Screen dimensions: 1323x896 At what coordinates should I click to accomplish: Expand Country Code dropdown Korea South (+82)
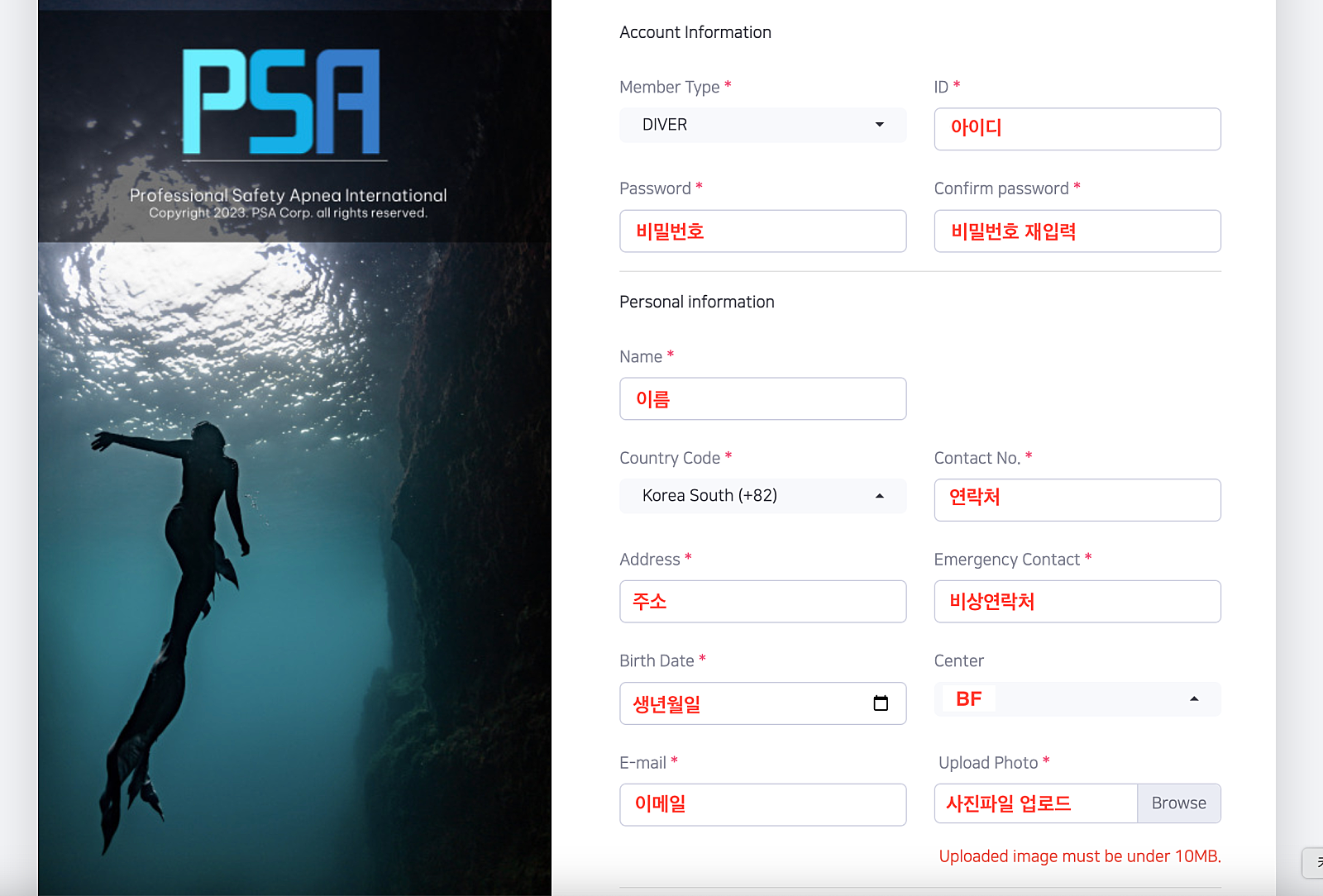[762, 496]
